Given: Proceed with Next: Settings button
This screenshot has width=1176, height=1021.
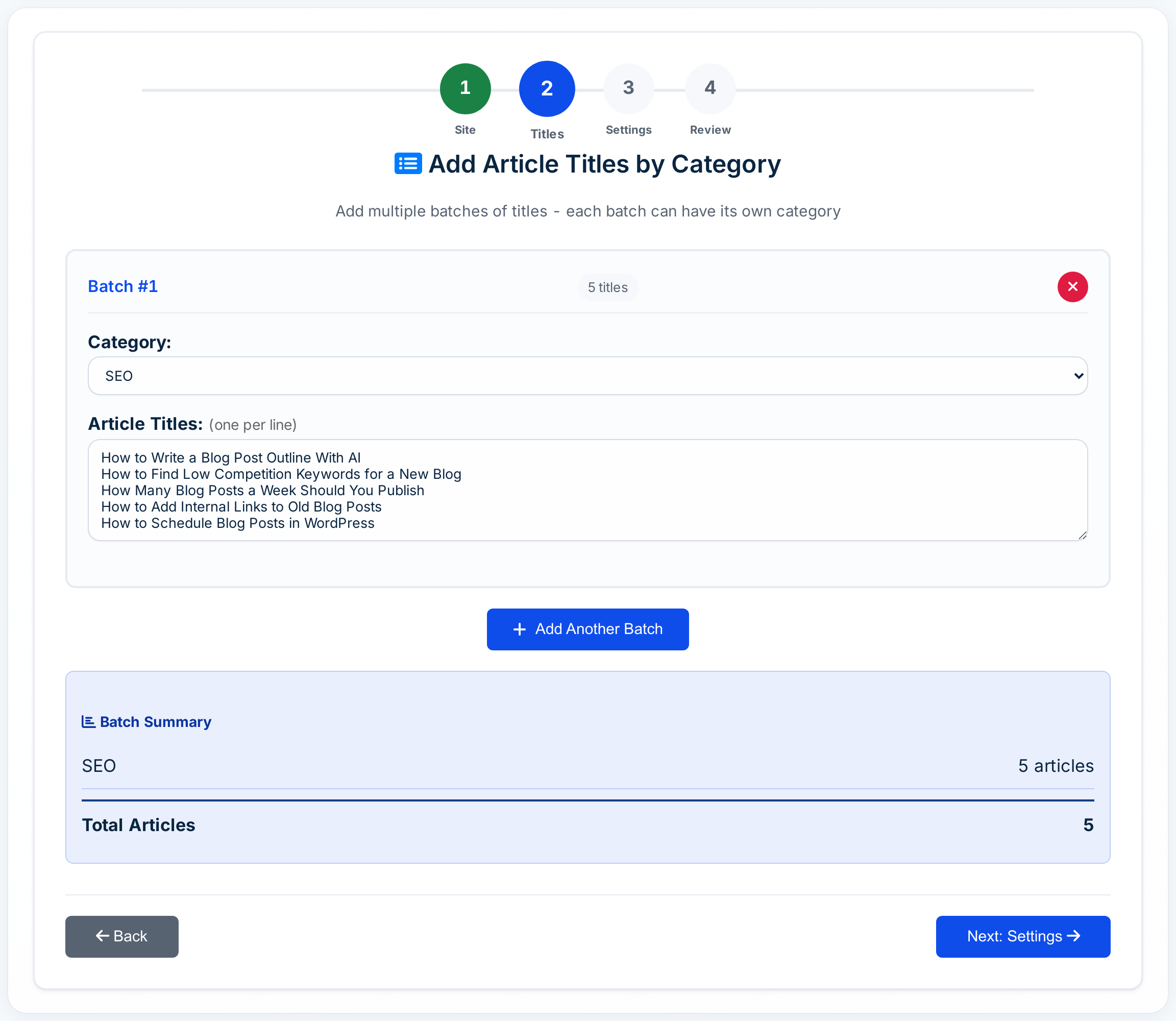Looking at the screenshot, I should (x=1023, y=936).
